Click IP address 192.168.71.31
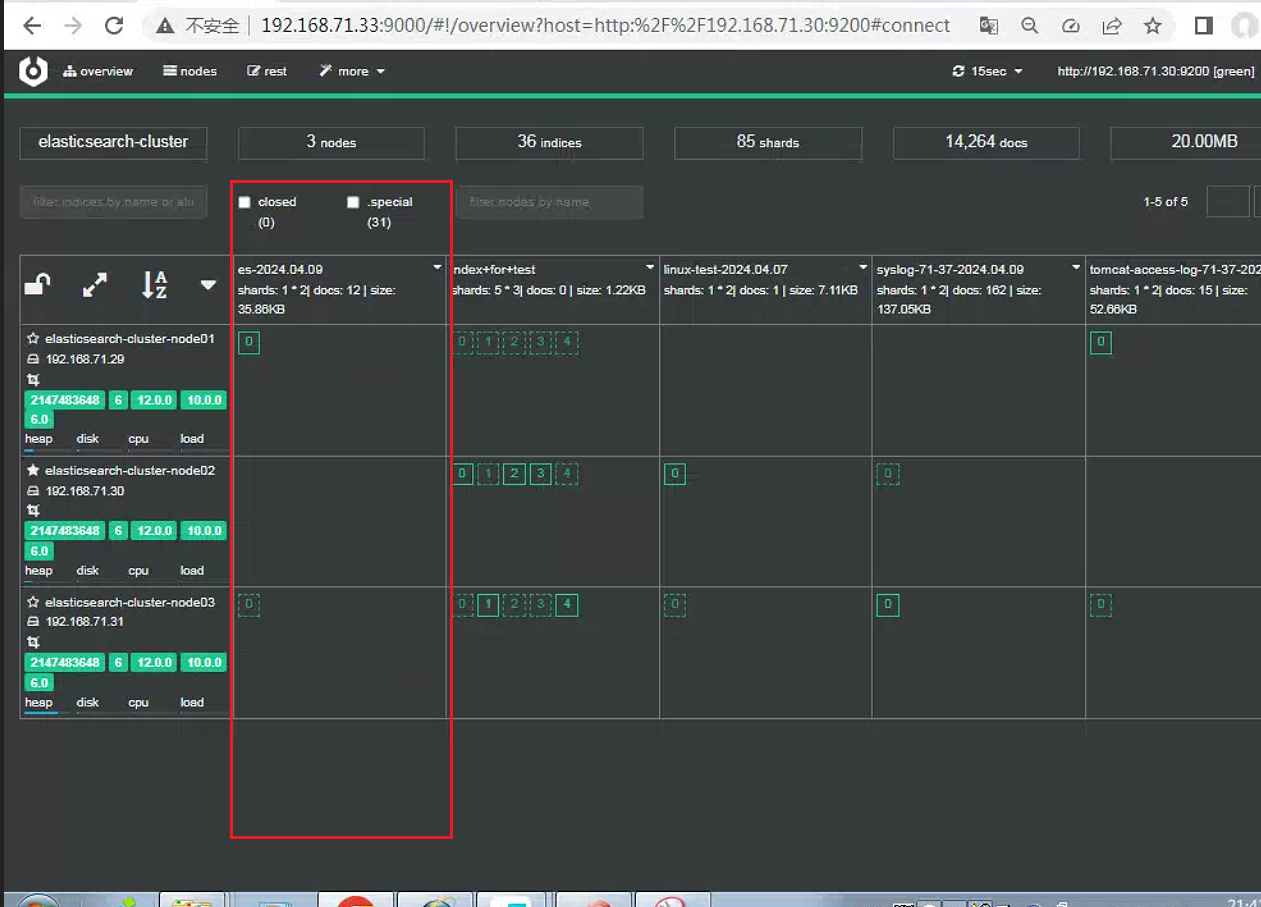1261x907 pixels. 85,622
